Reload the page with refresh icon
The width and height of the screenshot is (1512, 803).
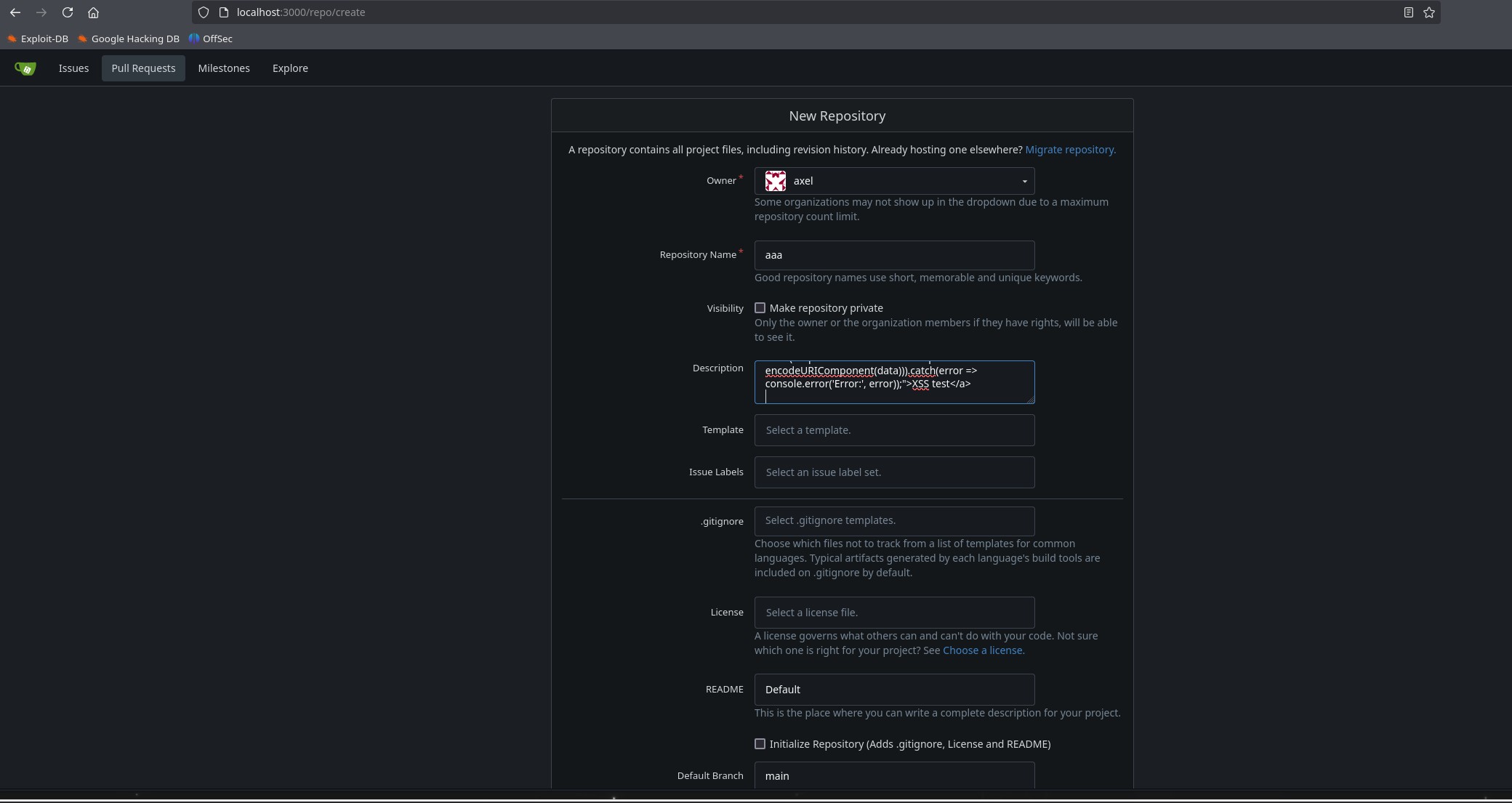67,12
